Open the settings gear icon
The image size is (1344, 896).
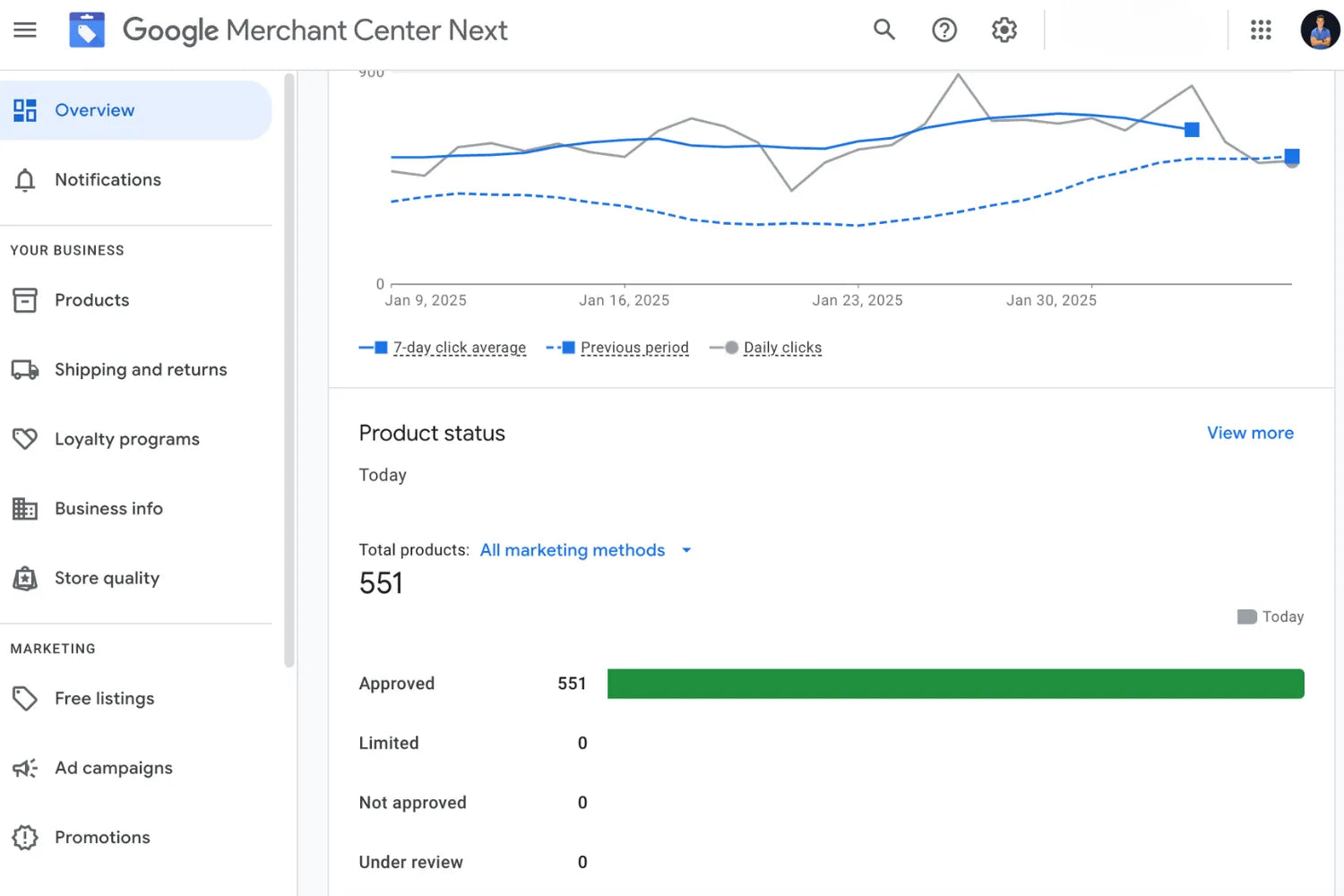(1004, 30)
